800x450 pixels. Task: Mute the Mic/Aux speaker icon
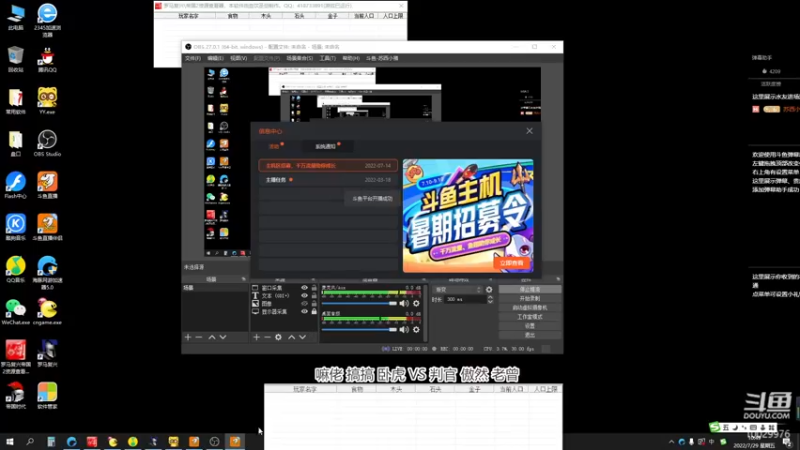pyautogui.click(x=404, y=304)
